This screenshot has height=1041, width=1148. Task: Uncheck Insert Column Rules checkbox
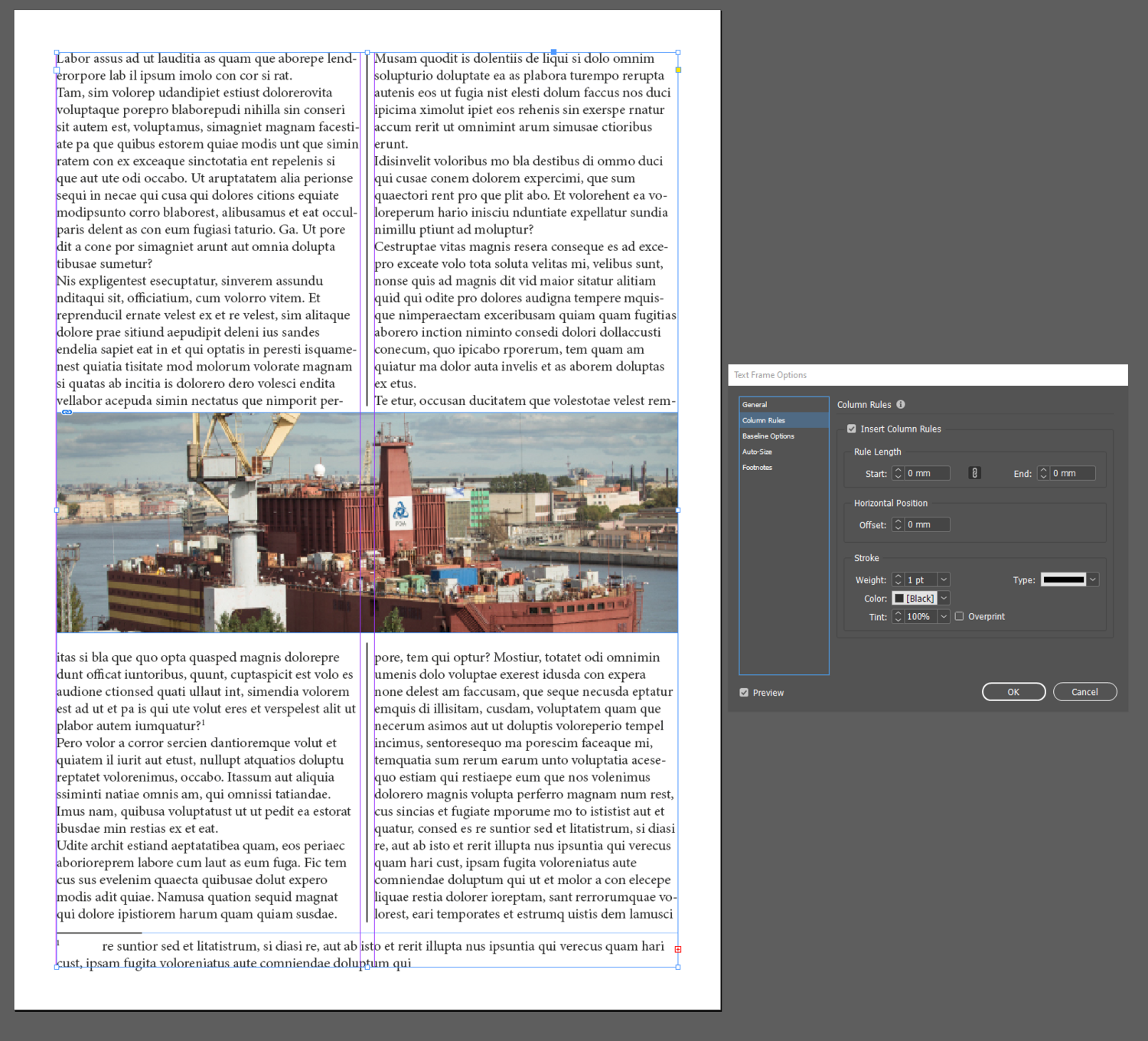pos(851,429)
